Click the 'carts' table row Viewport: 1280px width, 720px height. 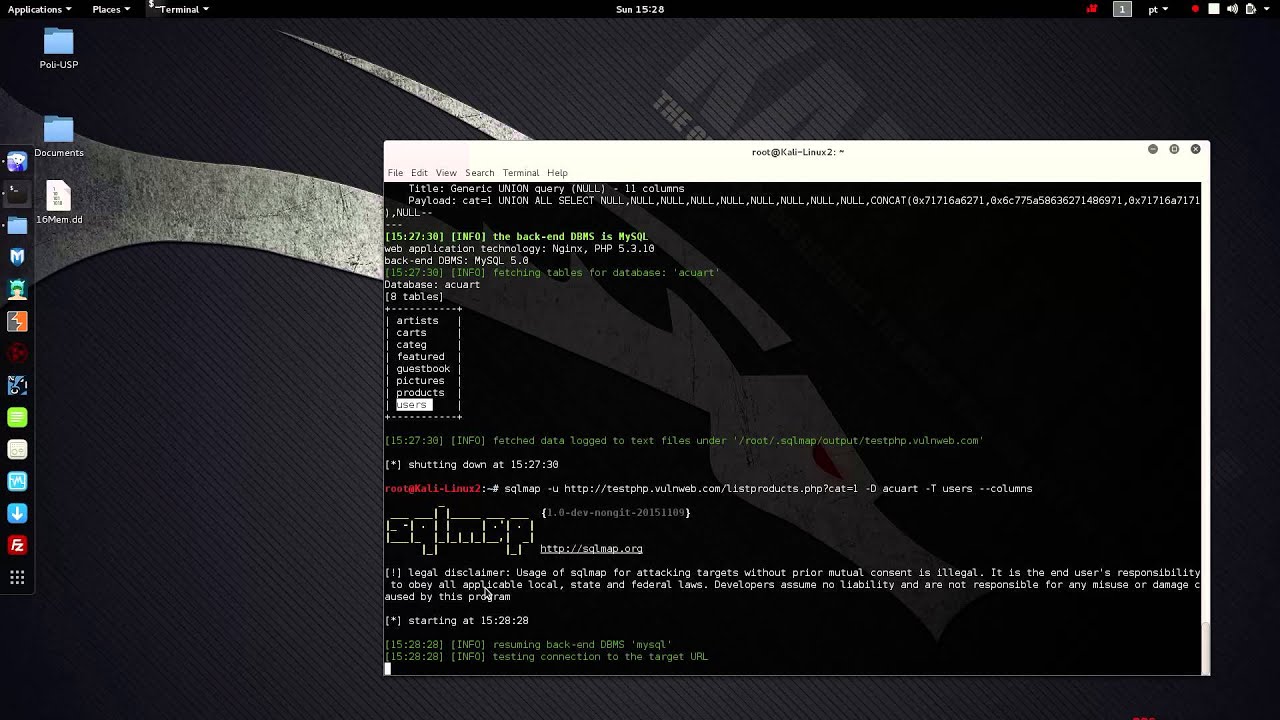tap(411, 333)
